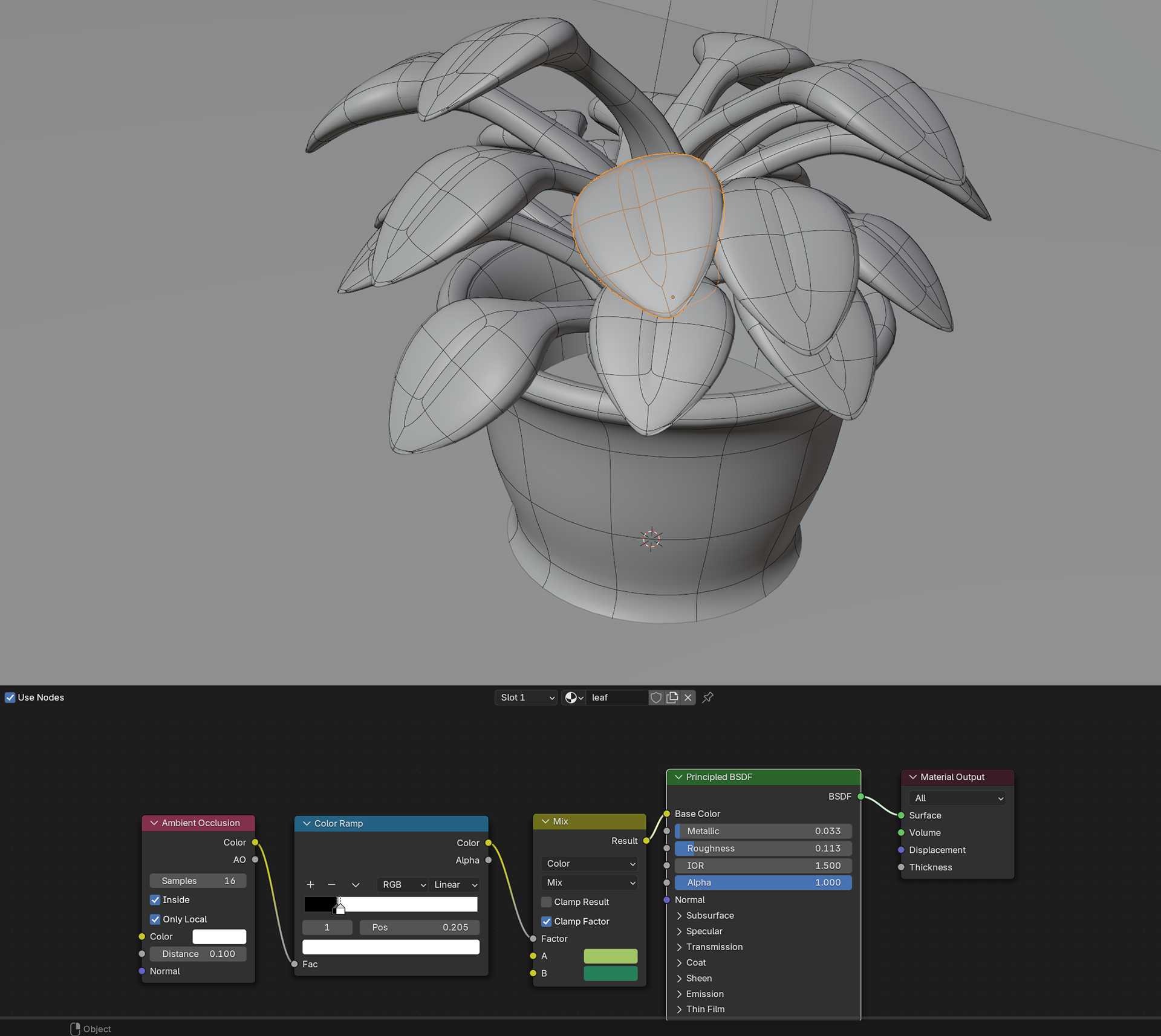Add a color stop with plus icon

tap(310, 884)
